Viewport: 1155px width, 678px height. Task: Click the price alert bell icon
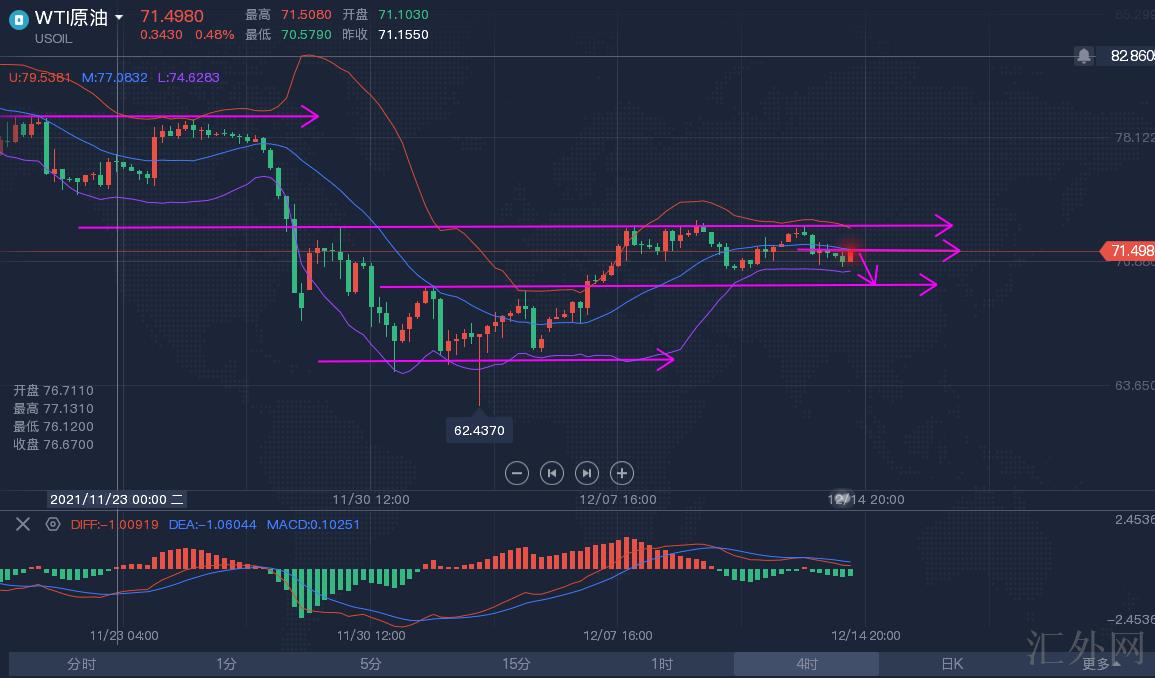[1084, 56]
